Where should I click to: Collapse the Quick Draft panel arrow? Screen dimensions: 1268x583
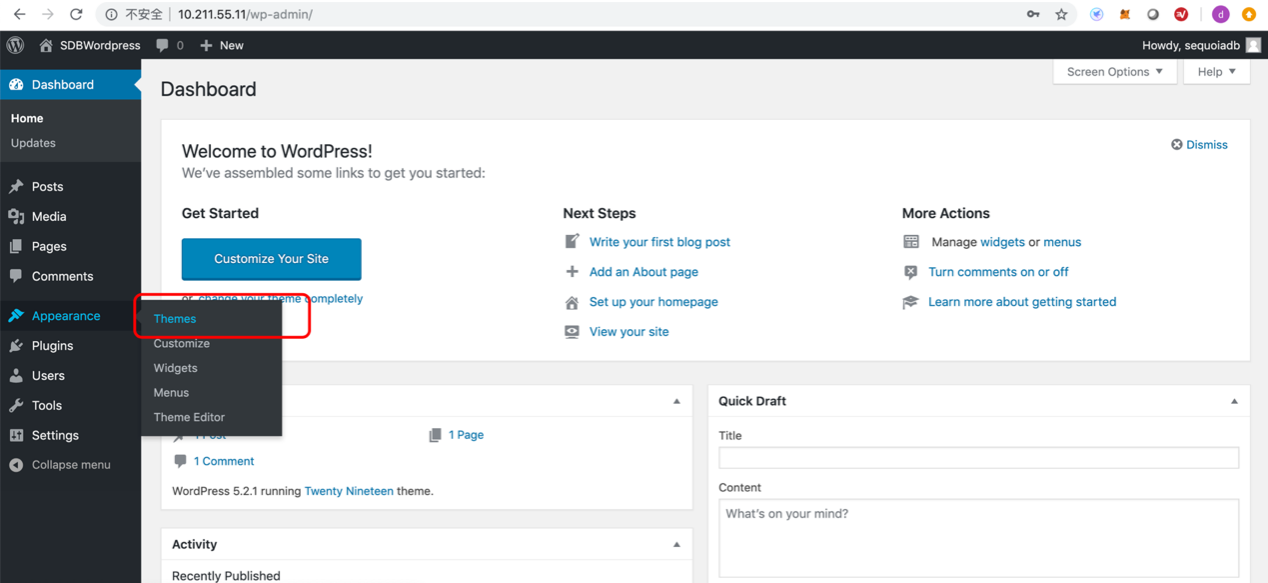[1234, 401]
